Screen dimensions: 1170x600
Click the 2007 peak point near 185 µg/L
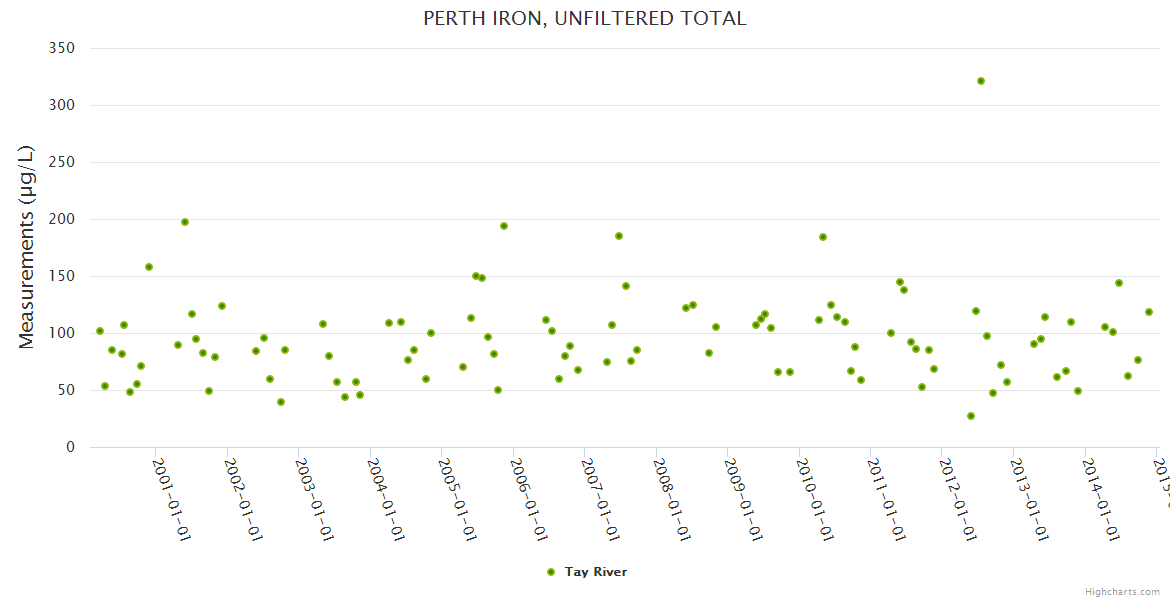619,236
